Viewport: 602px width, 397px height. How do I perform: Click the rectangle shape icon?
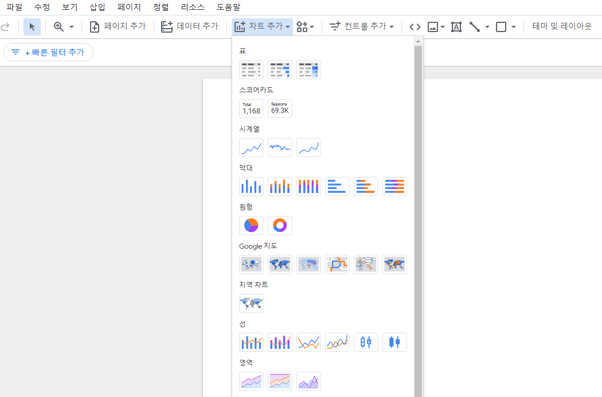coord(501,27)
